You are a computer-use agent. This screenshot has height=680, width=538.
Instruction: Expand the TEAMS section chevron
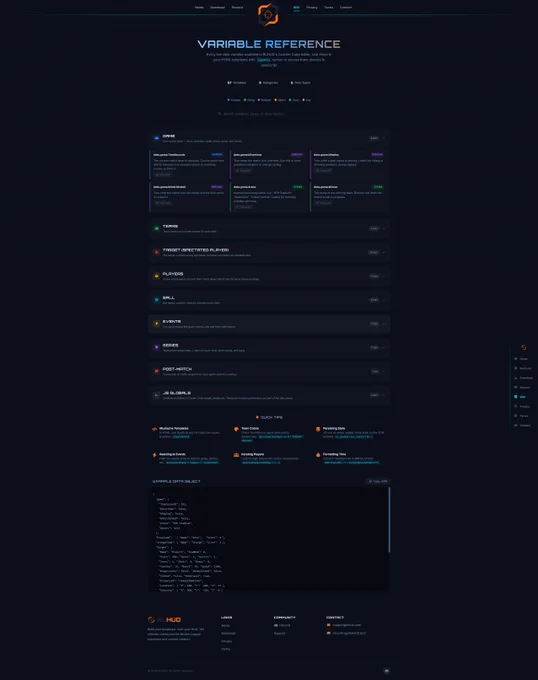coord(384,229)
